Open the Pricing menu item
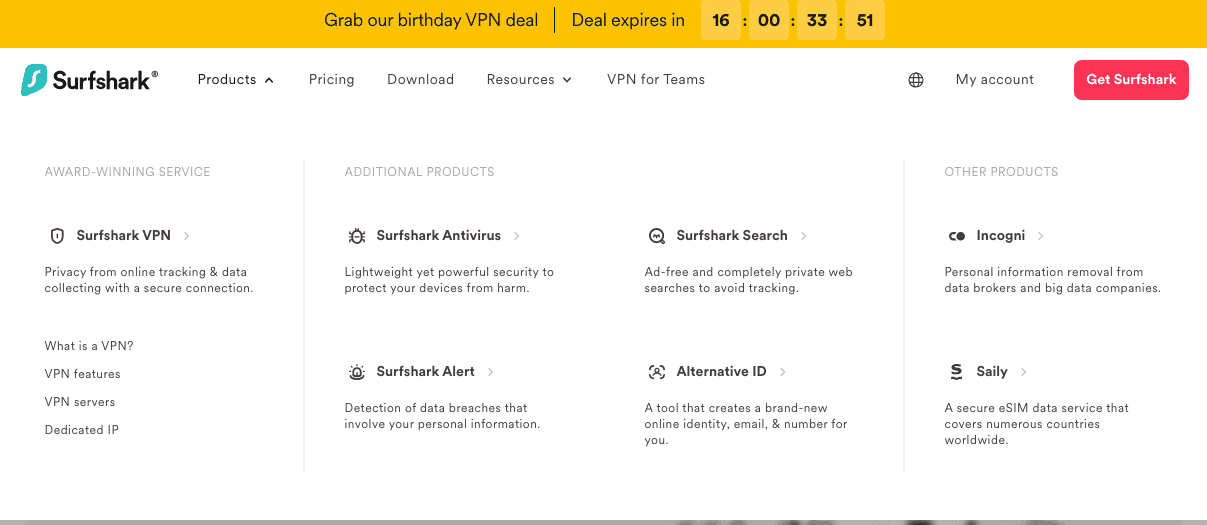This screenshot has height=525, width=1207. point(331,80)
